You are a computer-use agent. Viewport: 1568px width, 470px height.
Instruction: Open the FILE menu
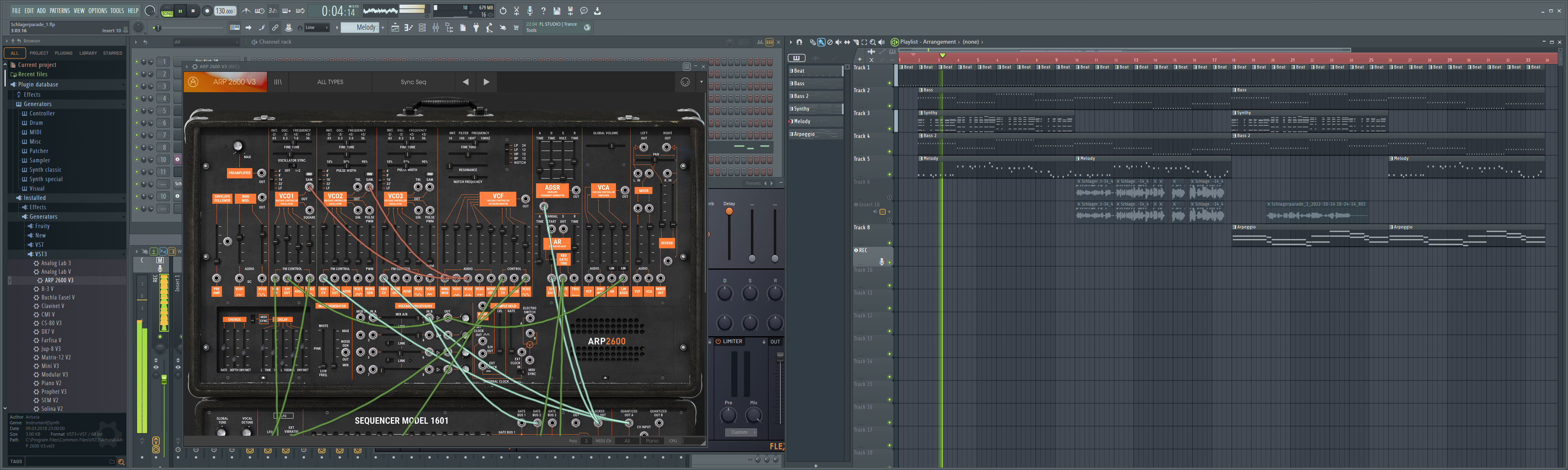(x=16, y=10)
